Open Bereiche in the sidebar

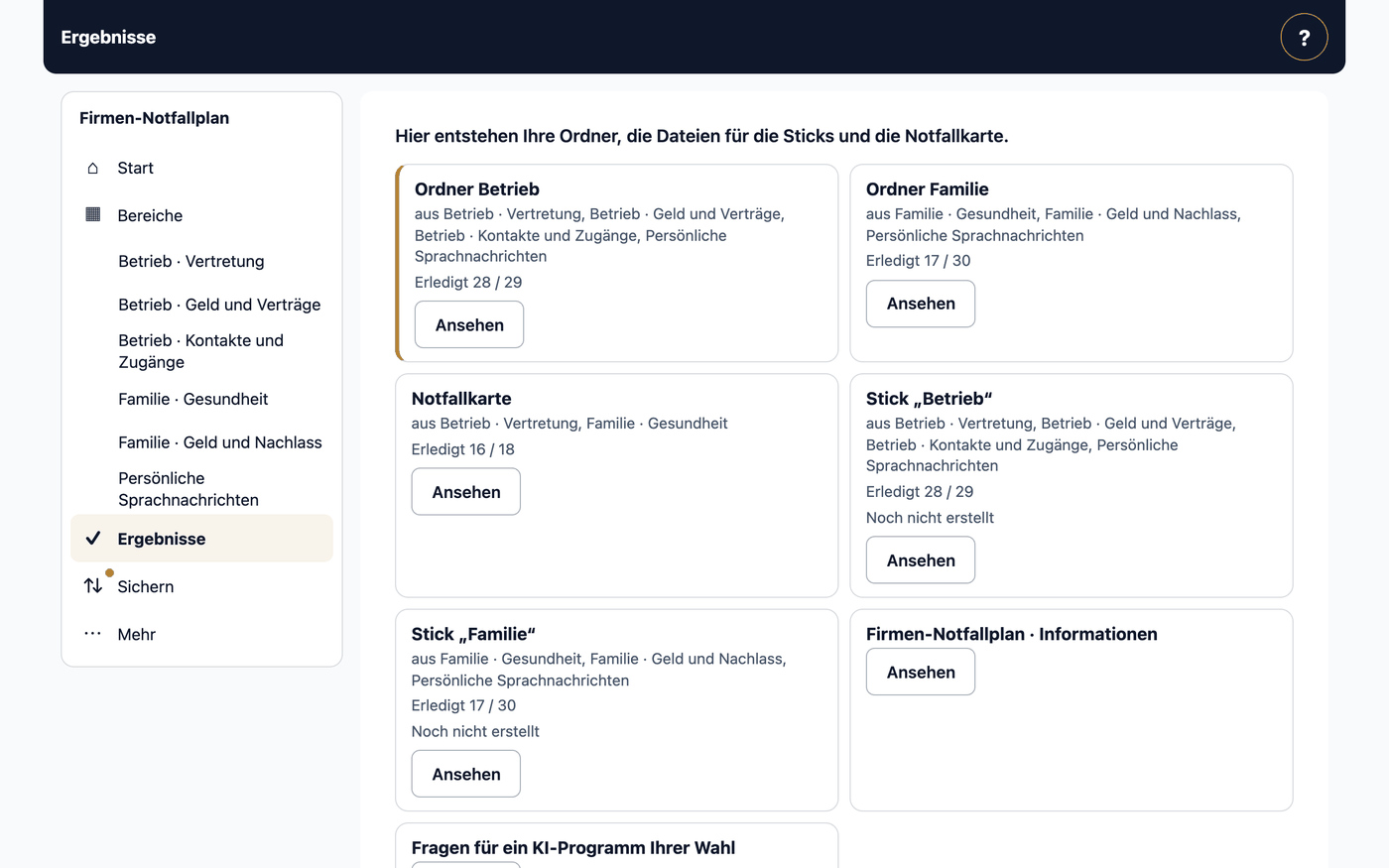(x=201, y=215)
